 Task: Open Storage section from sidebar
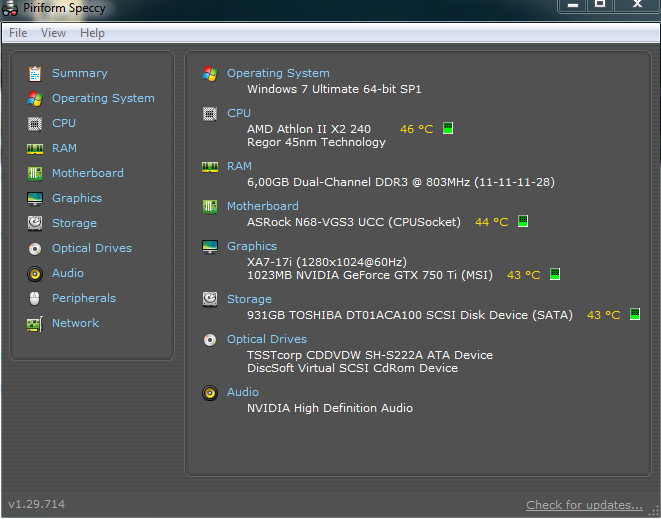[x=74, y=223]
